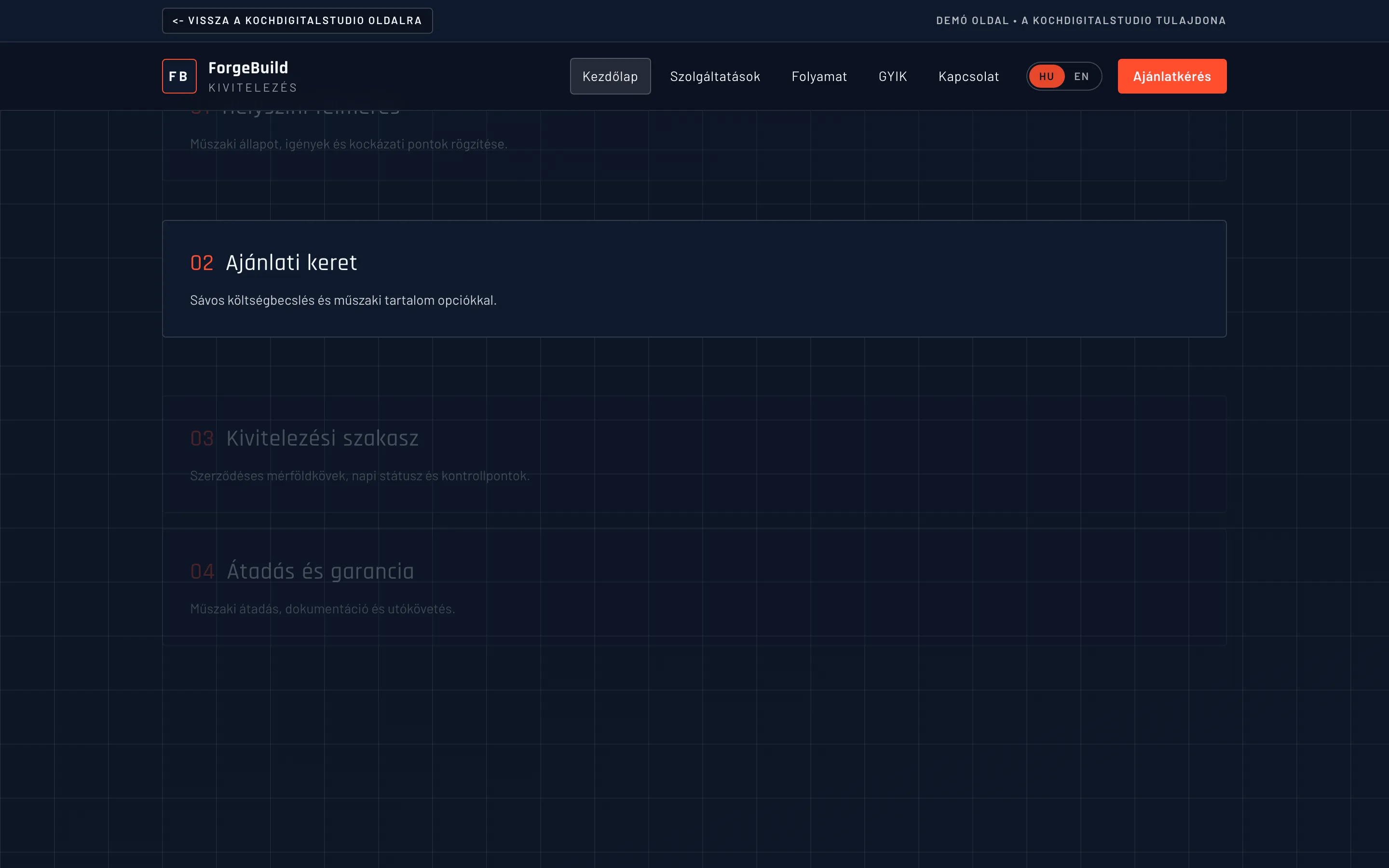Switch language toggle to Hungarian
The height and width of the screenshot is (868, 1389).
(x=1047, y=76)
